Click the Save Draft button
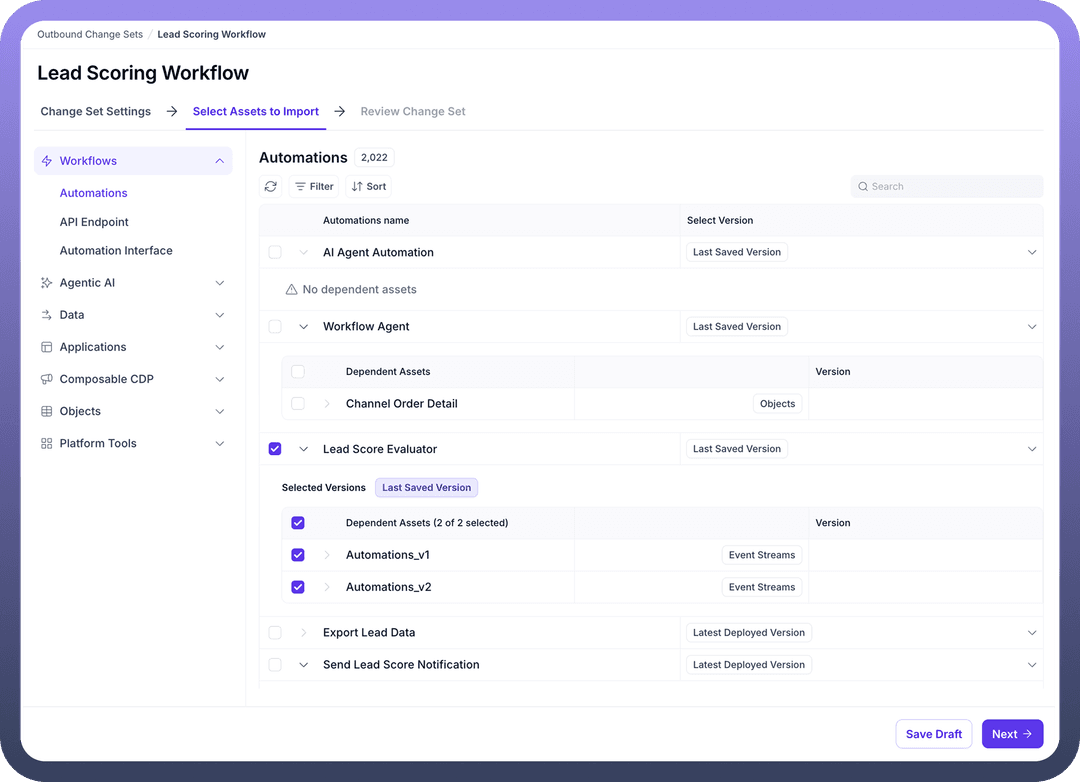This screenshot has height=782, width=1080. 933,734
